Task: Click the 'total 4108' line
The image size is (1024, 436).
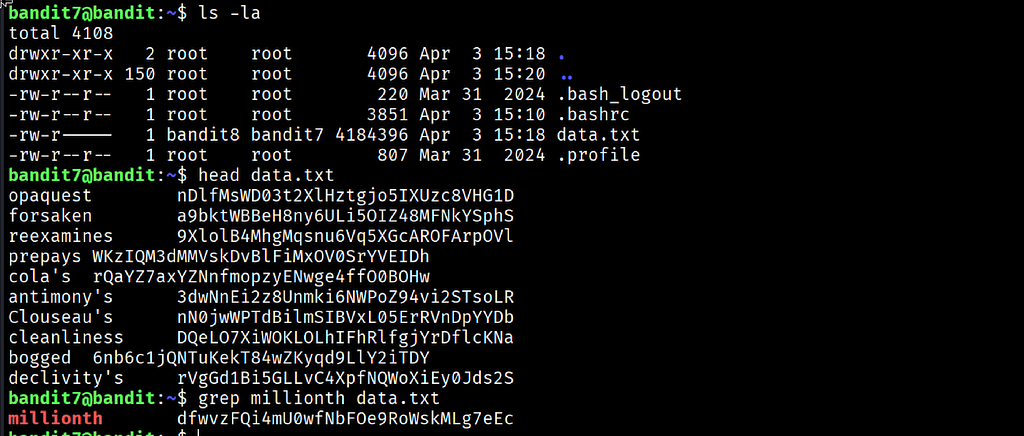Action: 61,33
